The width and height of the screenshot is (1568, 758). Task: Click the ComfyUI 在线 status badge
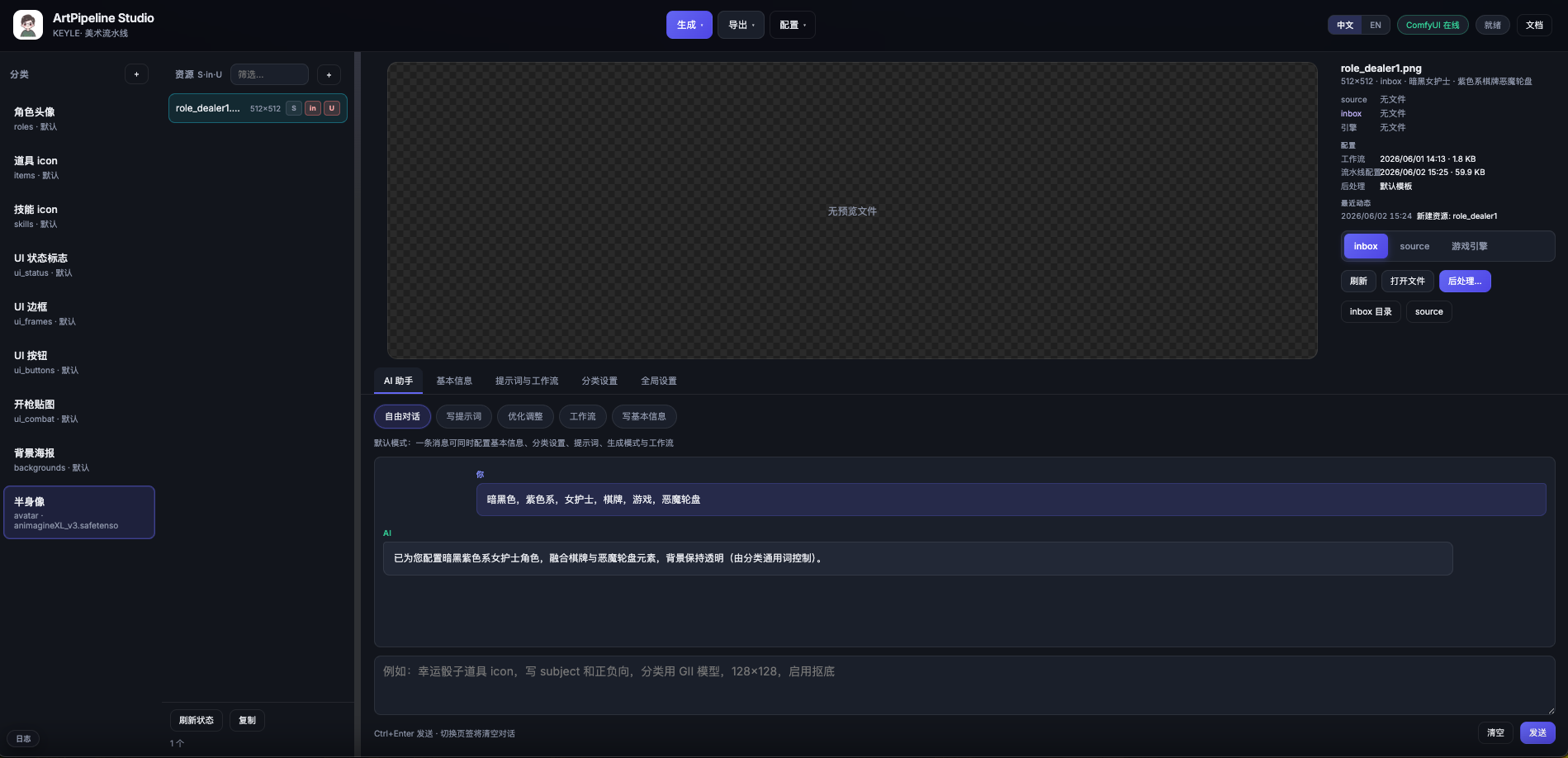click(x=1433, y=25)
